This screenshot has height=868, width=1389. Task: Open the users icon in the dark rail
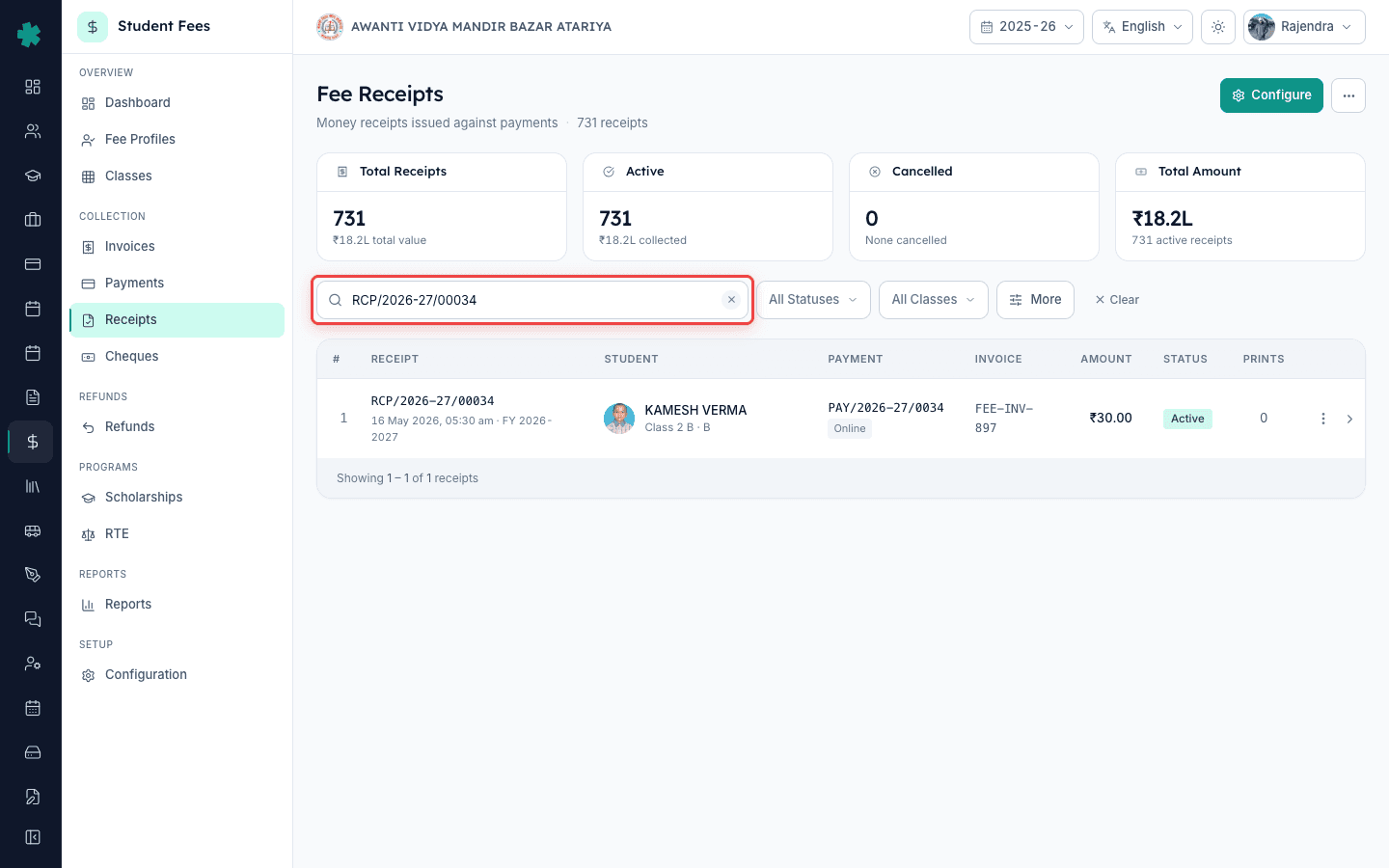33,131
